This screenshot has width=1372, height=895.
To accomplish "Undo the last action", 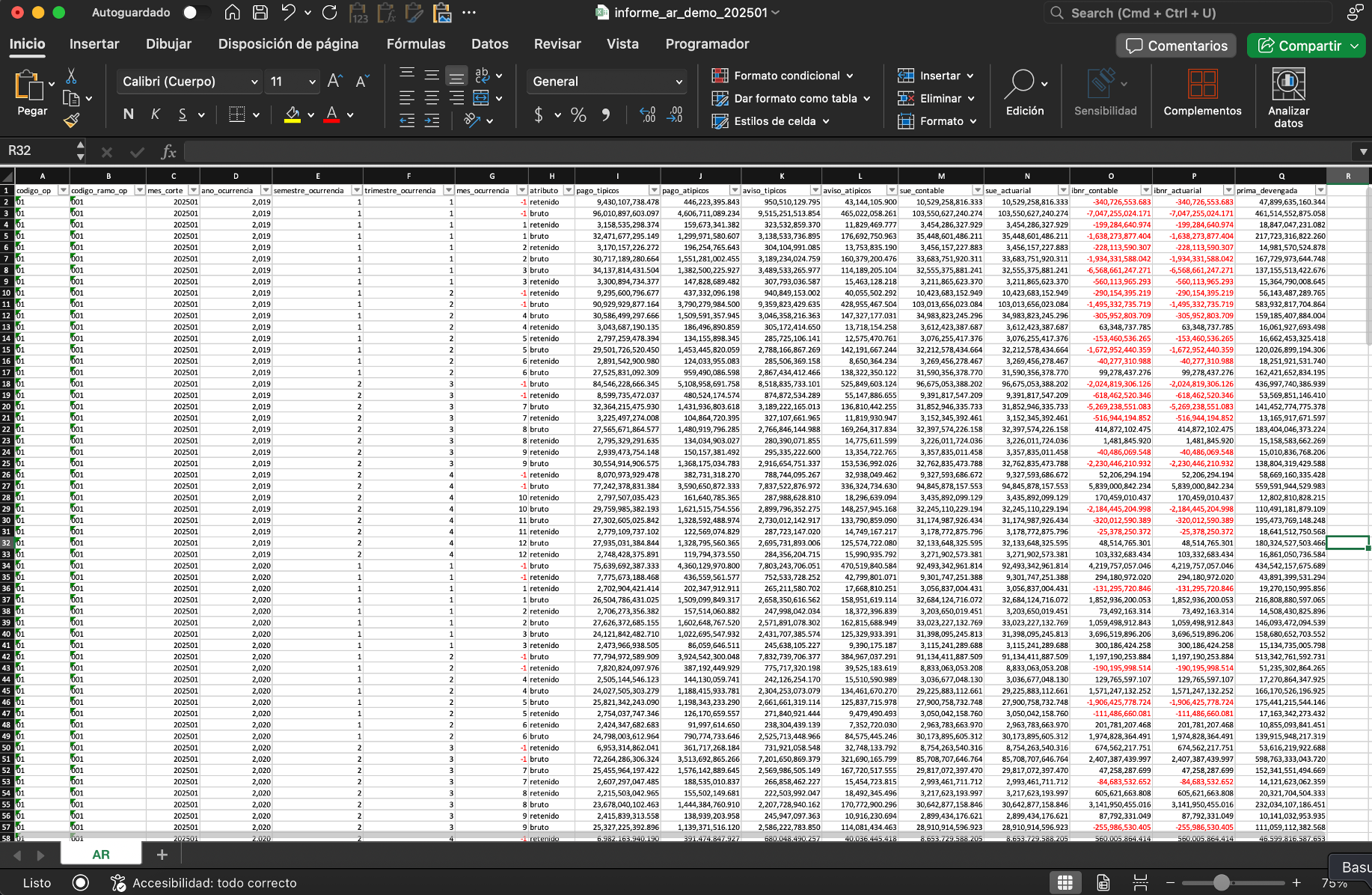I will pyautogui.click(x=288, y=13).
